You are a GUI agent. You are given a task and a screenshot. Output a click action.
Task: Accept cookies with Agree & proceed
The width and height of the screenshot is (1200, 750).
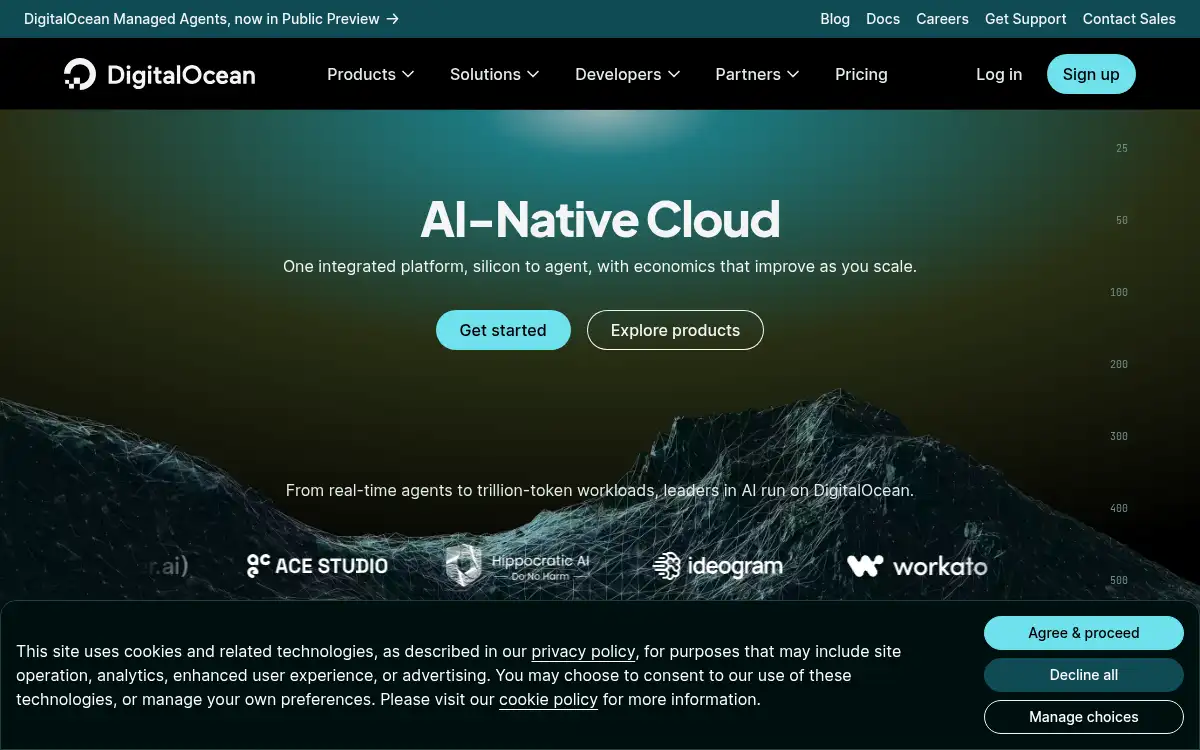[1084, 633]
